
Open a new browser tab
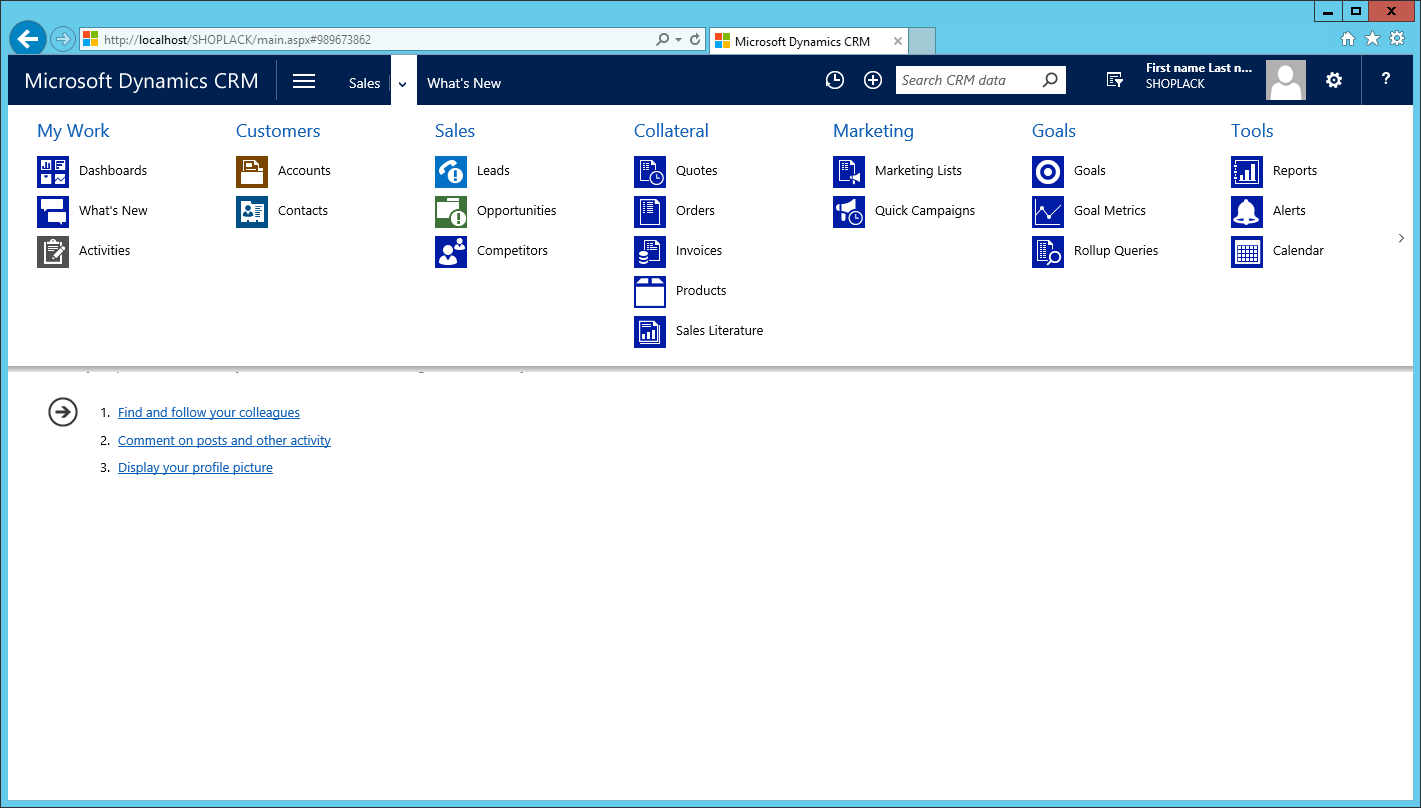(x=922, y=42)
